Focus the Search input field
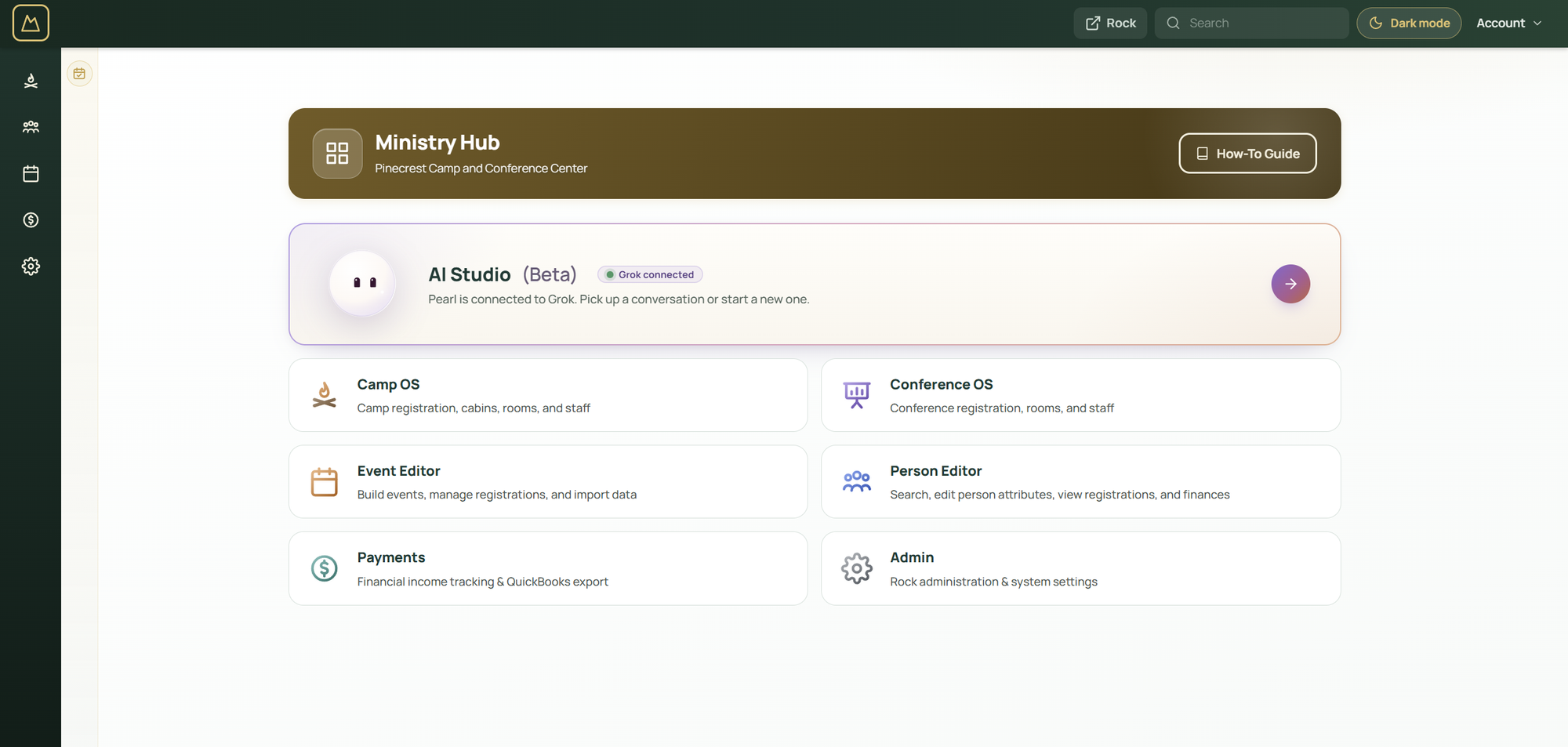The height and width of the screenshot is (747, 1568). 1251,23
